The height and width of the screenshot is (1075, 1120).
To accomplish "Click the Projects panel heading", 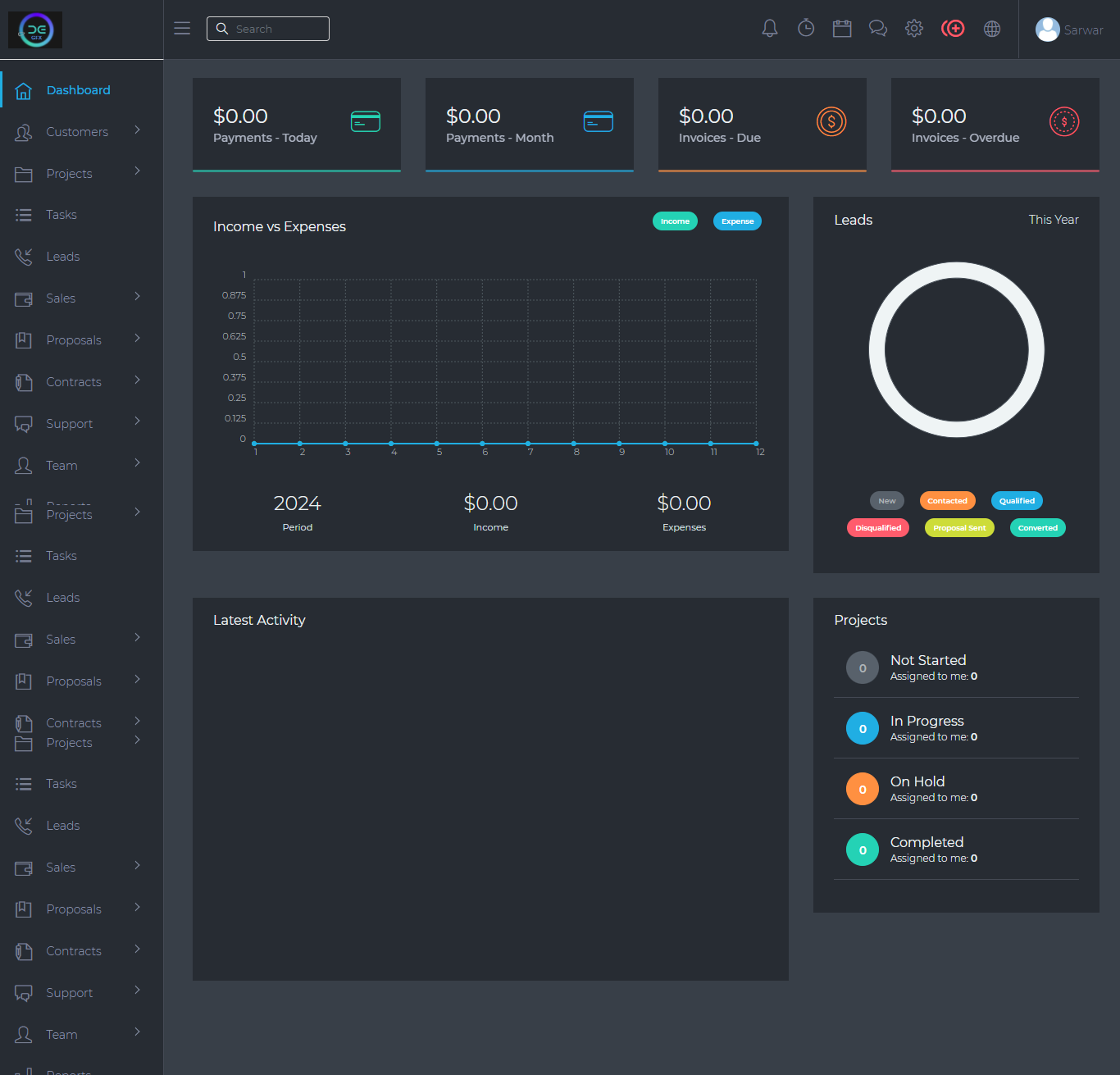I will click(x=861, y=620).
